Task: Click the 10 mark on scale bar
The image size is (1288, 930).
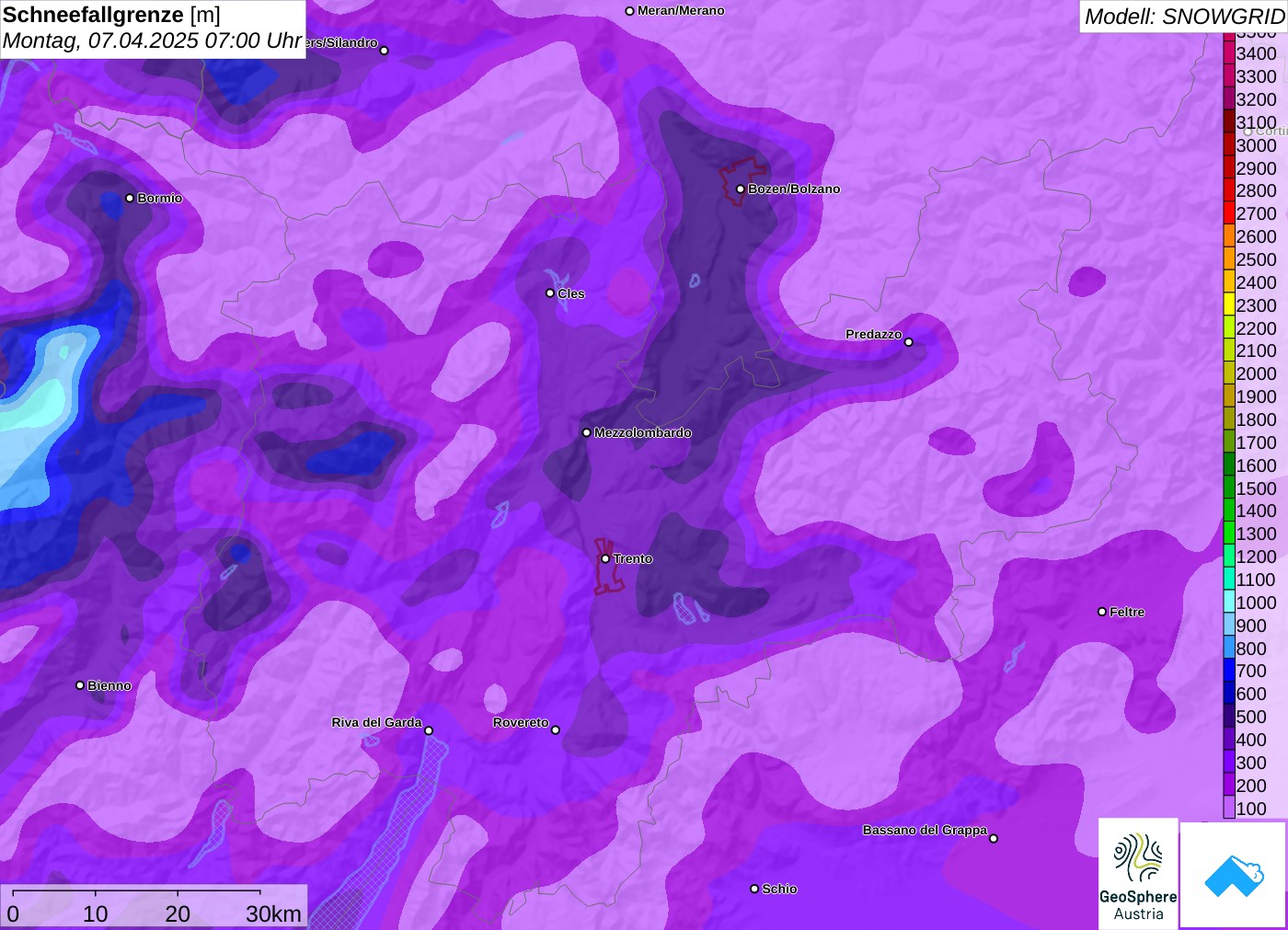Action: point(96,913)
